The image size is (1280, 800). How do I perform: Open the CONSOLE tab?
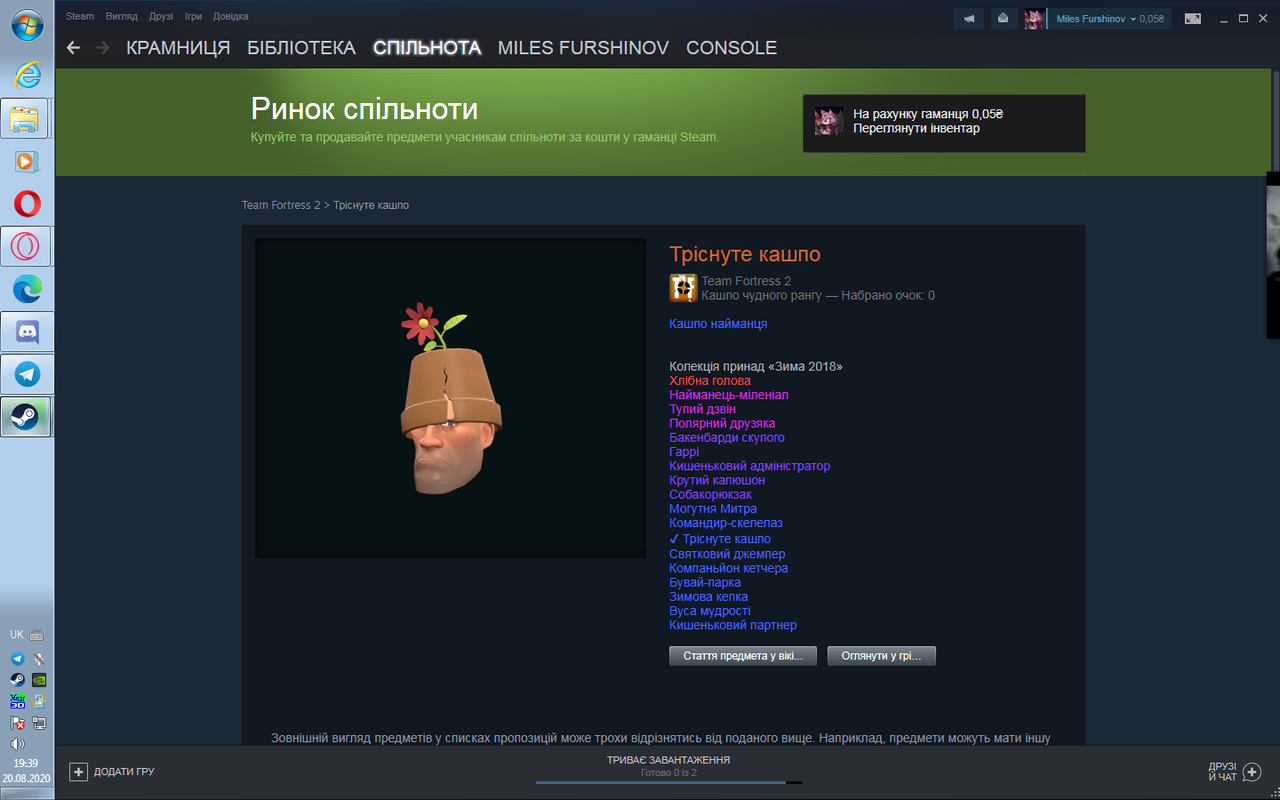point(731,48)
